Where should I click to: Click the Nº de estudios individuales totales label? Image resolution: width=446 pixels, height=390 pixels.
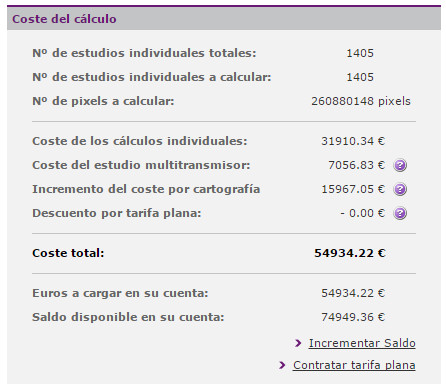144,53
